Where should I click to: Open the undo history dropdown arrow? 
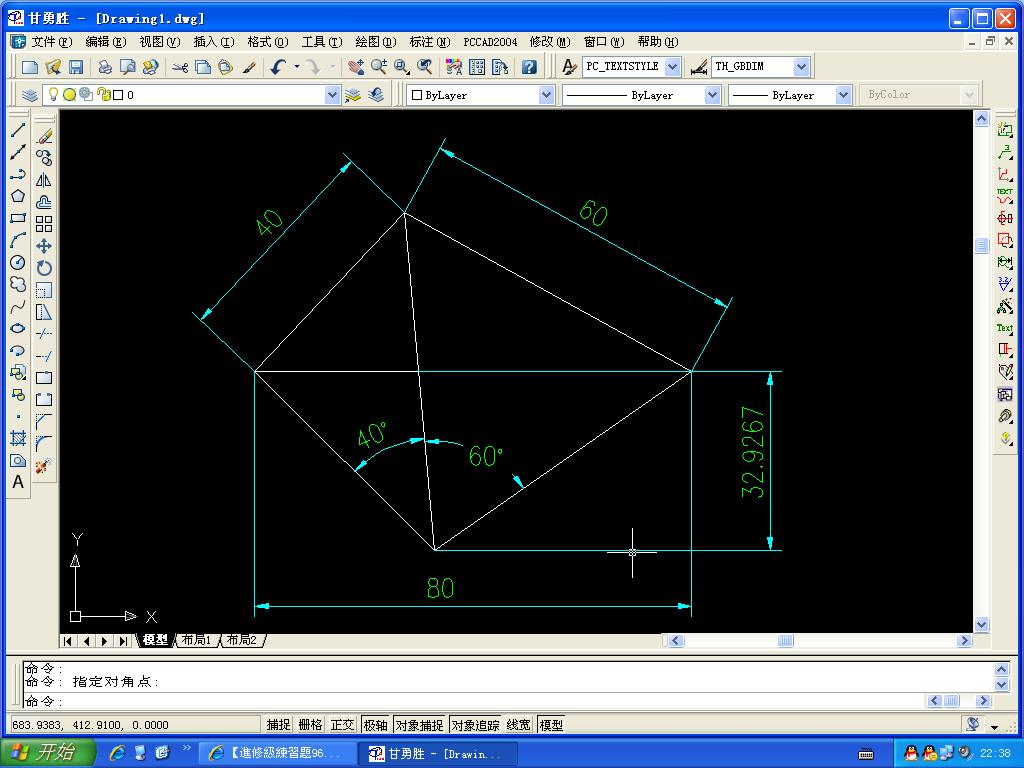tap(296, 67)
